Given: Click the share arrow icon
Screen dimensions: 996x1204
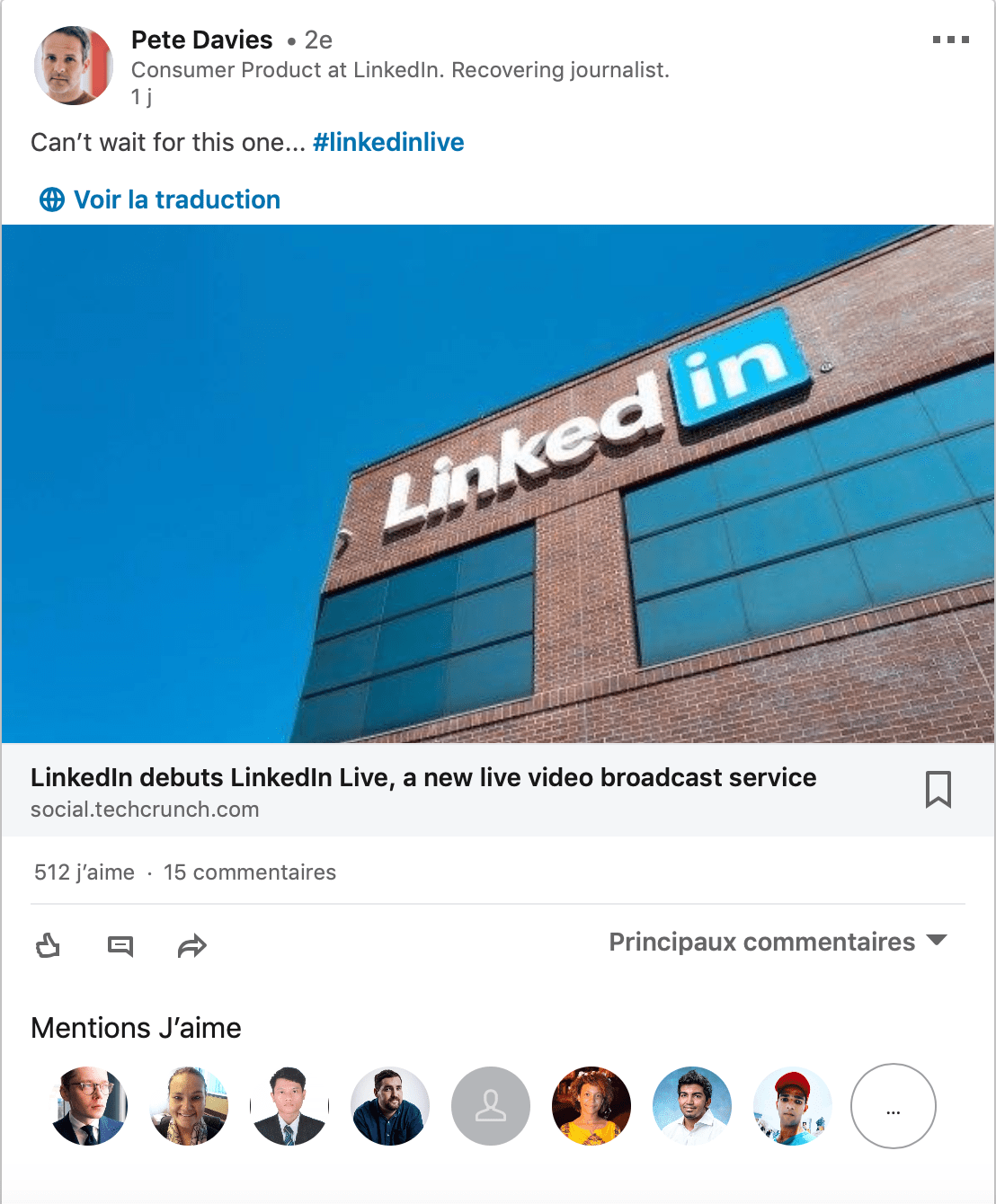Looking at the screenshot, I should coord(192,946).
